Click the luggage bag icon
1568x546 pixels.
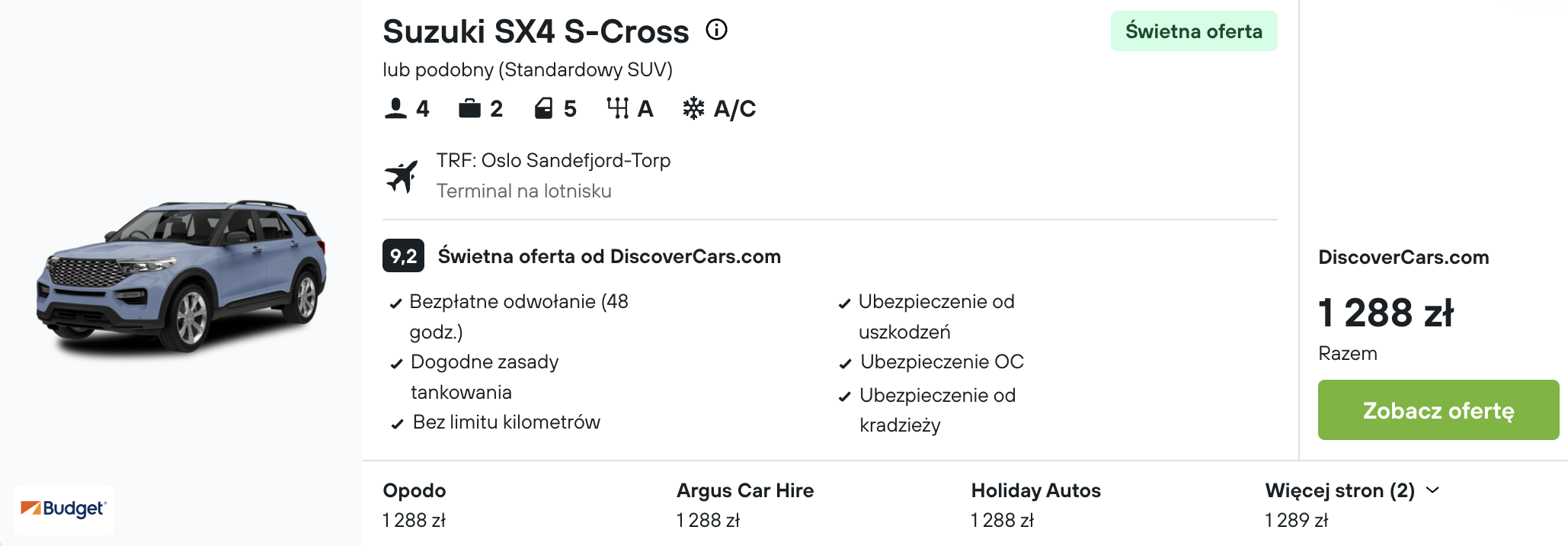click(469, 108)
